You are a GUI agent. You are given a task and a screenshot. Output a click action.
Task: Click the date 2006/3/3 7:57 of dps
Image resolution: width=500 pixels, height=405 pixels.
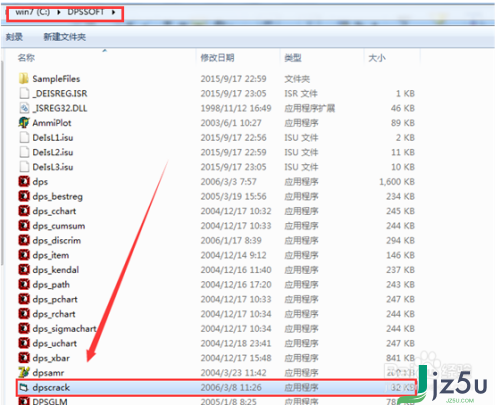(x=228, y=182)
